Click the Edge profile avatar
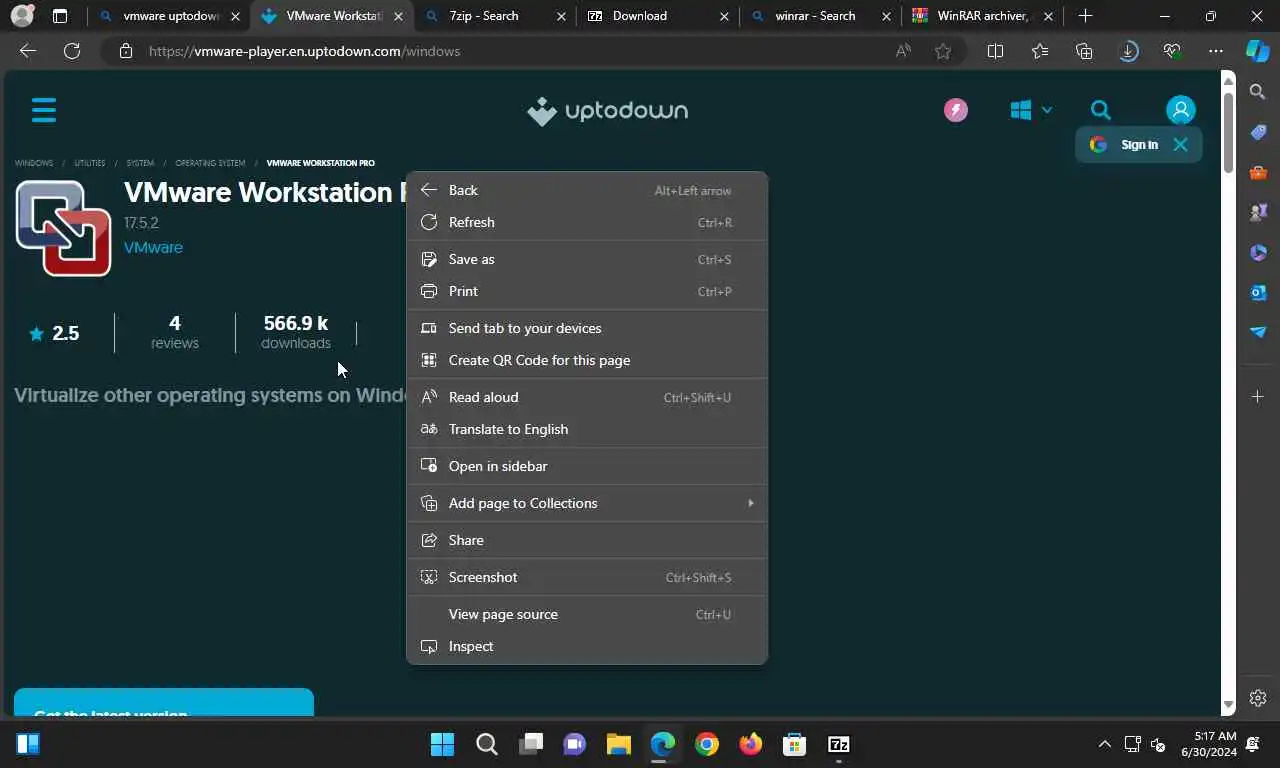The height and width of the screenshot is (768, 1280). coord(22,16)
